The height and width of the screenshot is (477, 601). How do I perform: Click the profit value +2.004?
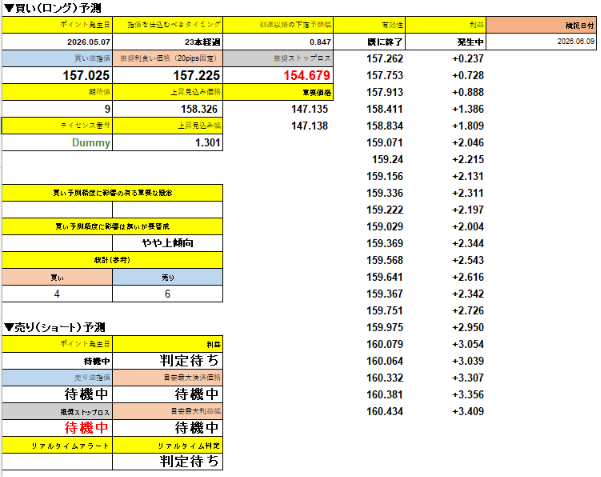pos(468,226)
